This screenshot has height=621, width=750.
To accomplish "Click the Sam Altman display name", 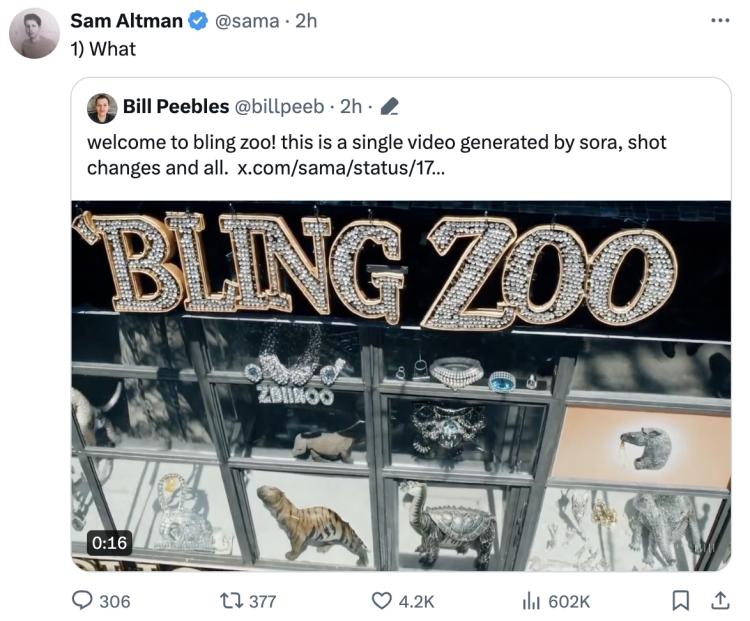I will [126, 21].
